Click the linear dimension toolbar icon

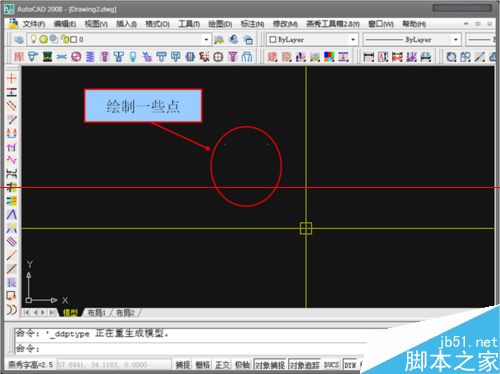click(368, 57)
